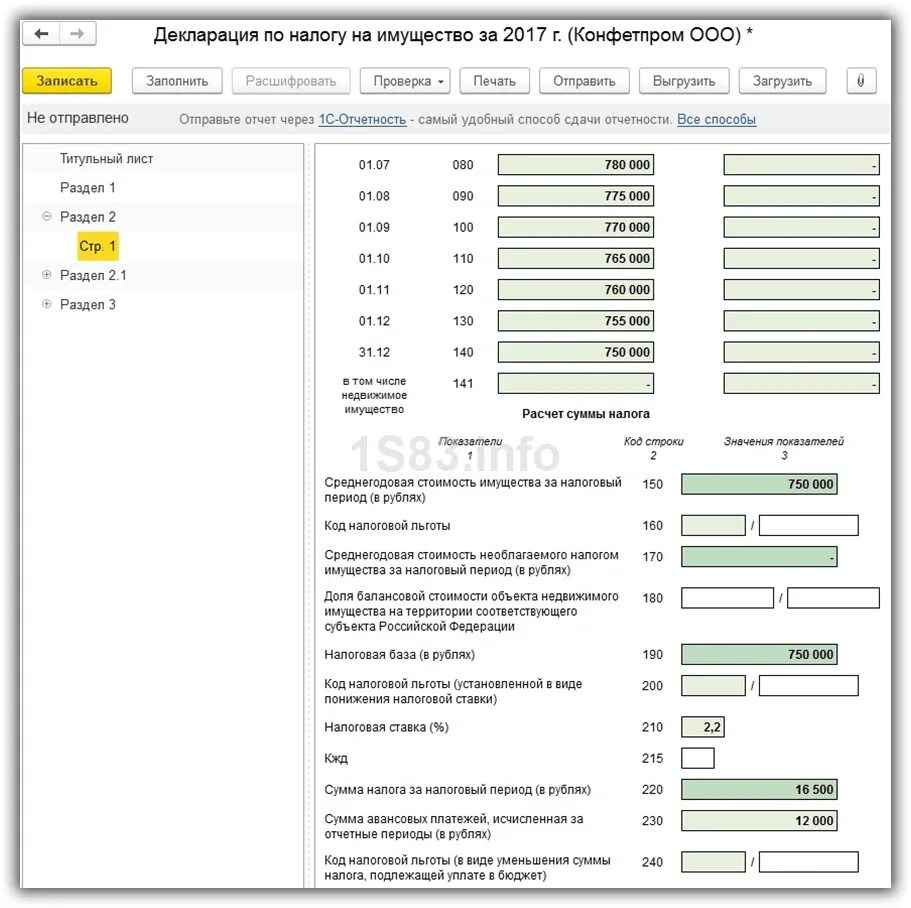Click the second code field of line 240
Screen dimensions: 911x908
[808, 862]
